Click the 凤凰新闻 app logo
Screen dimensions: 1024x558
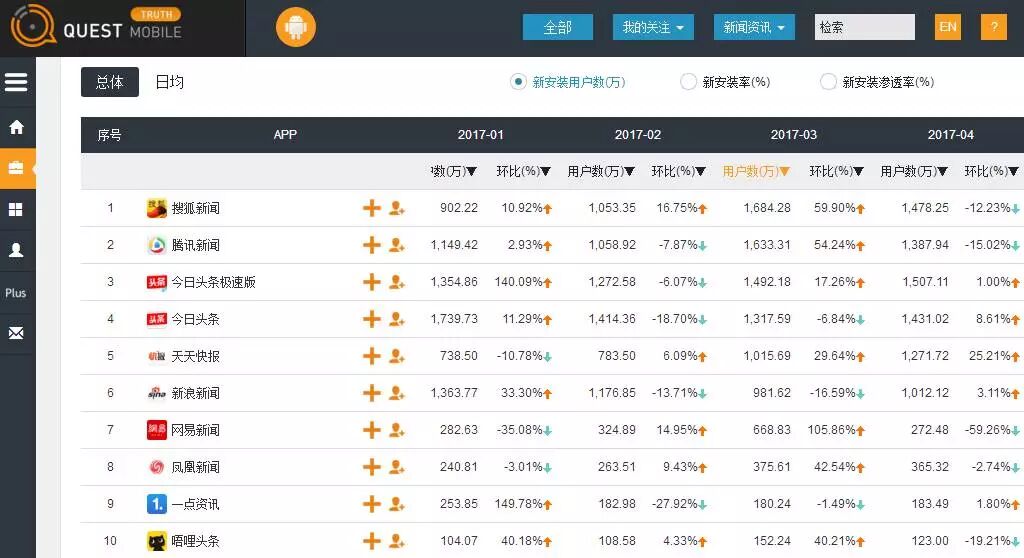tap(157, 467)
